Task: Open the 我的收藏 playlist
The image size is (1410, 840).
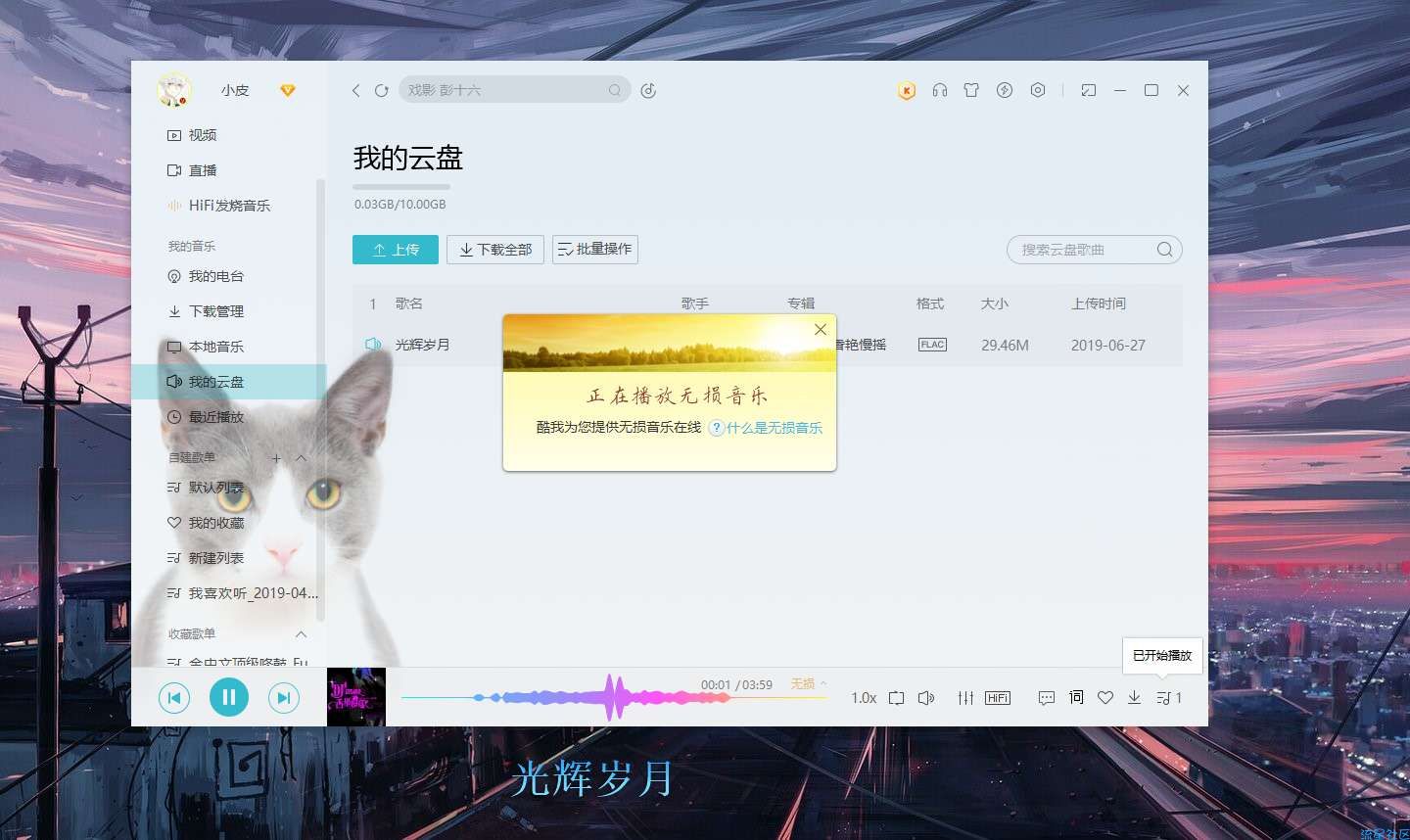Action: pyautogui.click(x=216, y=523)
